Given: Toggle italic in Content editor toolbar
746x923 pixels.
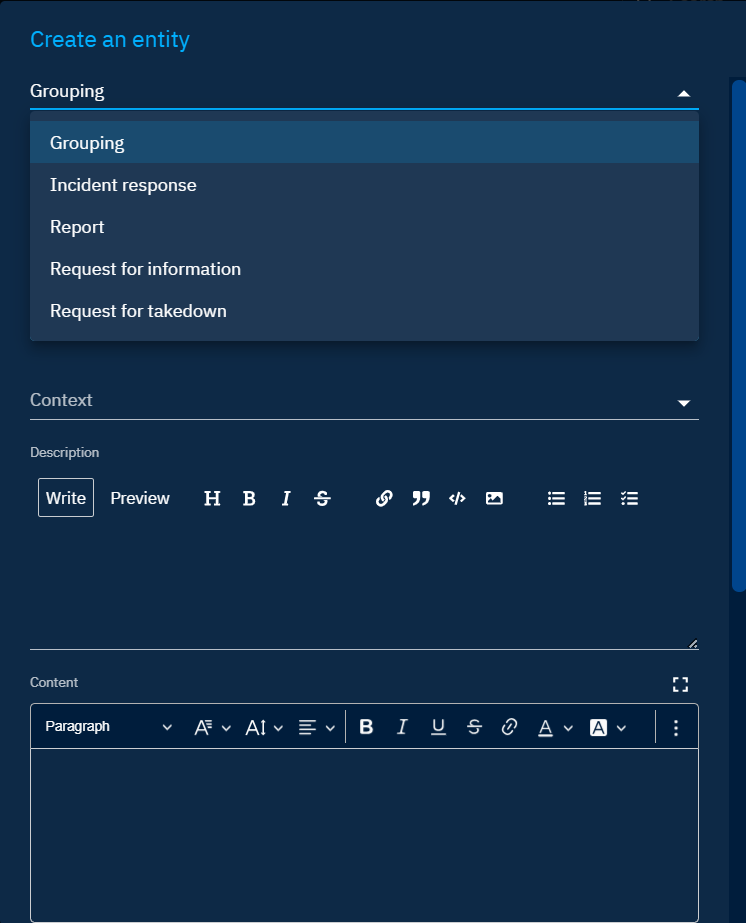Looking at the screenshot, I should (x=402, y=727).
